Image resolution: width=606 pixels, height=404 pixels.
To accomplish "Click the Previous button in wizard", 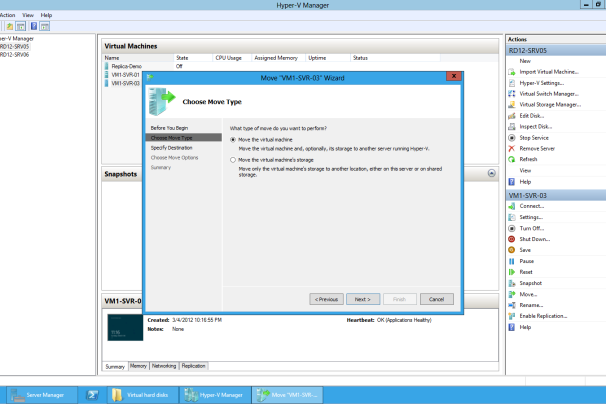I will point(326,299).
